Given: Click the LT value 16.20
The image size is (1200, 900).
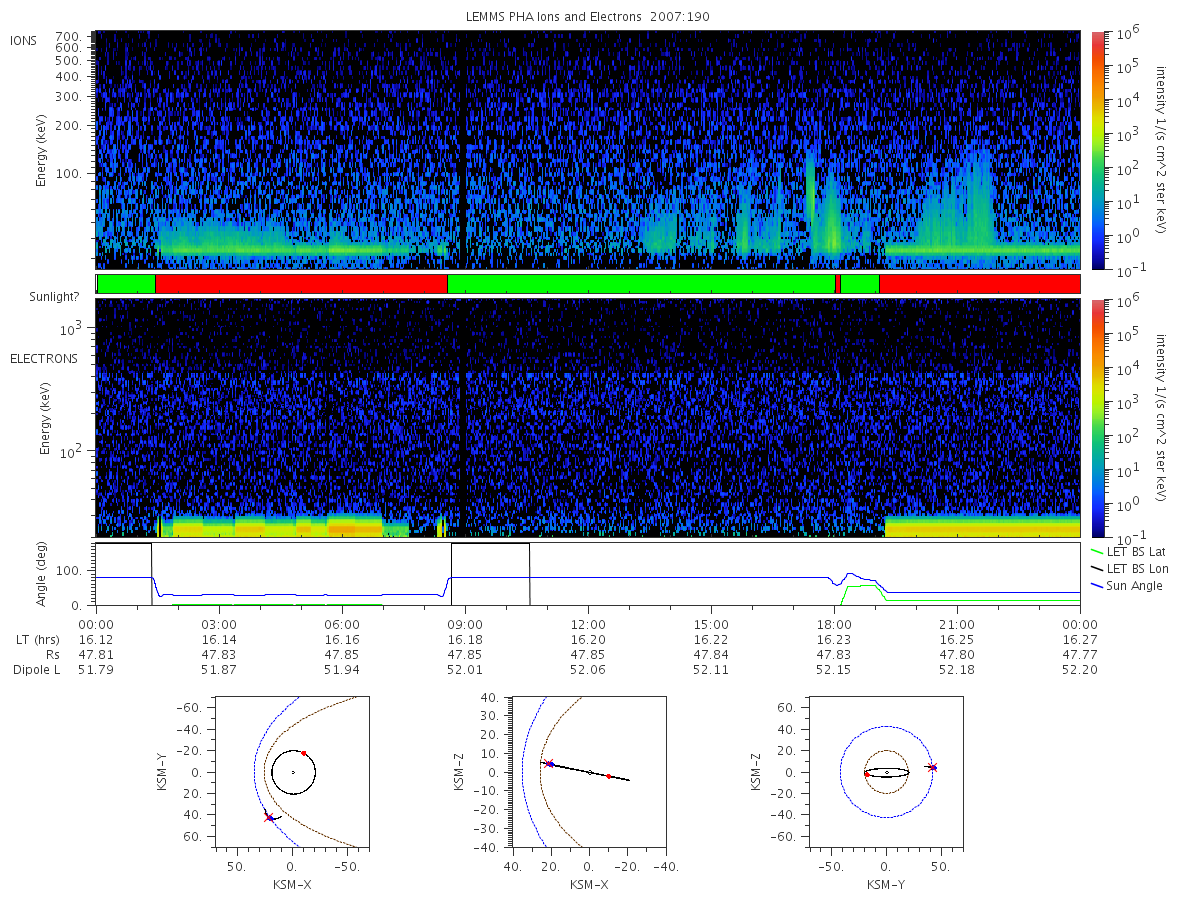Looking at the screenshot, I should (588, 638).
